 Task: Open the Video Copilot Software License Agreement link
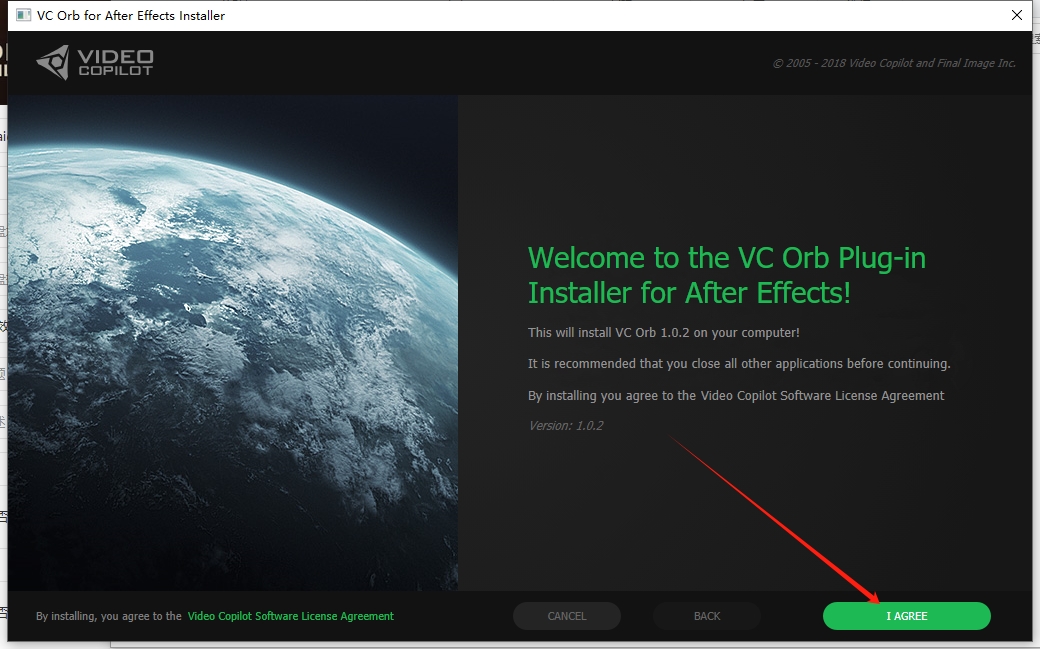(291, 616)
